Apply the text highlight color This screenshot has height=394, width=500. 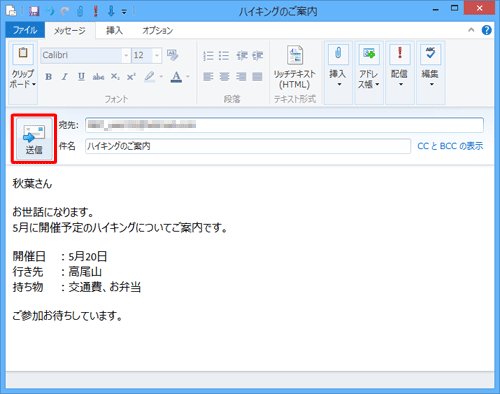(x=150, y=77)
